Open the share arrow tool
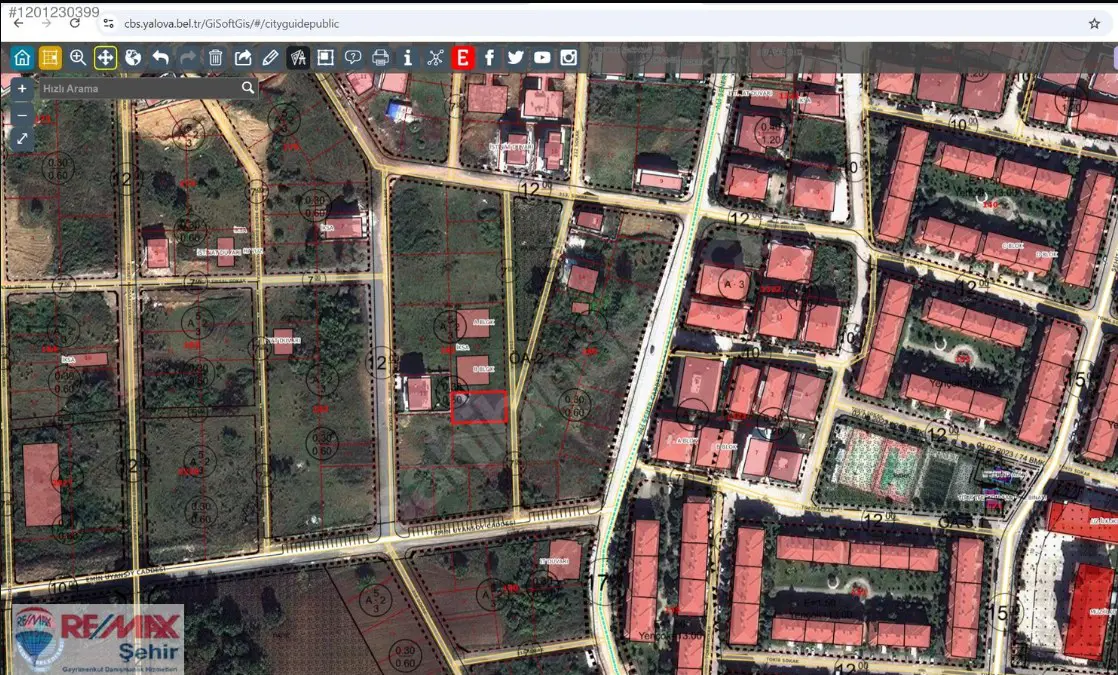This screenshot has width=1118, height=675. [243, 58]
